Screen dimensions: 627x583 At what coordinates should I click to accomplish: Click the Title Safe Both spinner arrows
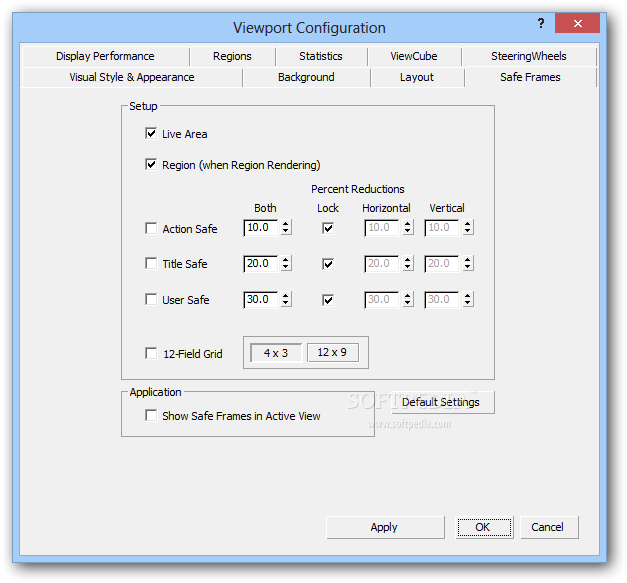tap(286, 264)
